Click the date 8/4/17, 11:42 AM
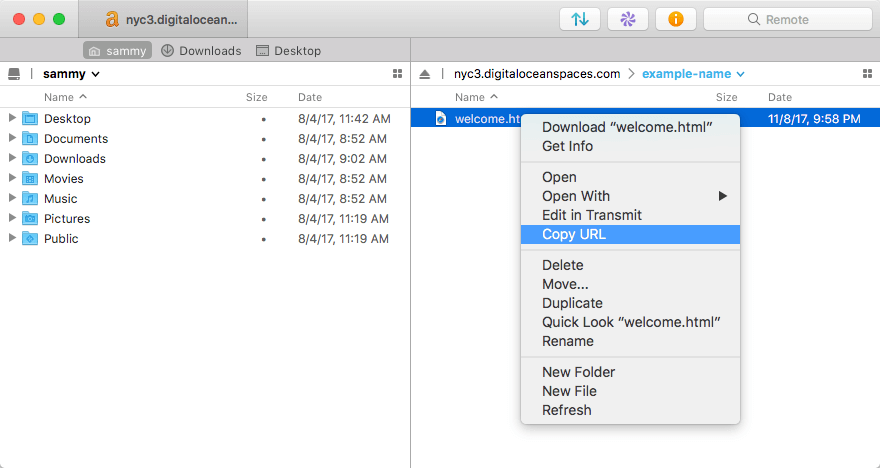This screenshot has height=468, width=880. (x=344, y=118)
